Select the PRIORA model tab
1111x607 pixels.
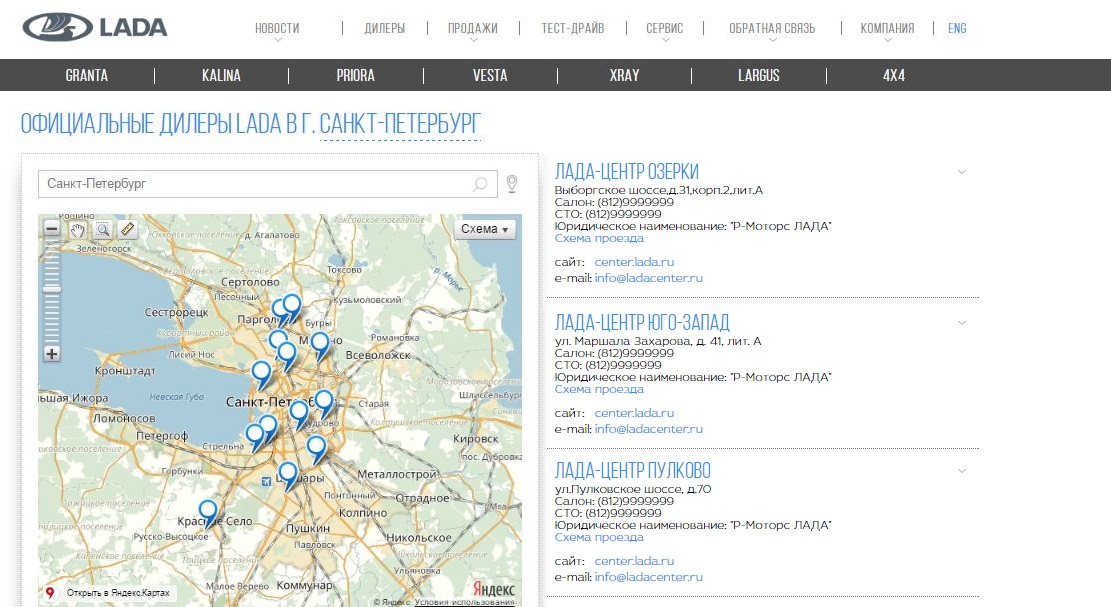click(356, 75)
